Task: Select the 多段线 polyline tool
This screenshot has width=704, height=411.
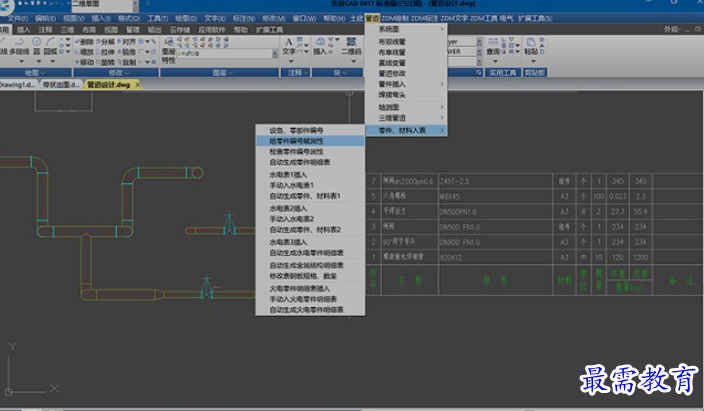Action: coord(19,46)
